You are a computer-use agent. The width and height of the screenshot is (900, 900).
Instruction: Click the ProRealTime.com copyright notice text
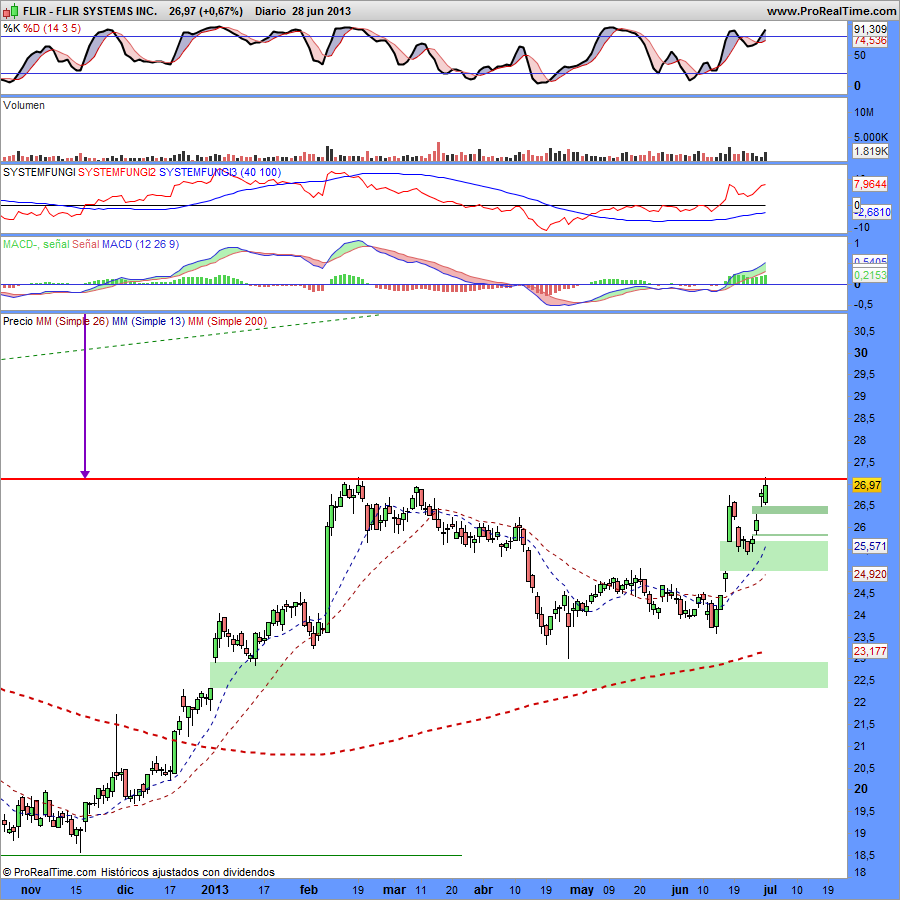138,872
